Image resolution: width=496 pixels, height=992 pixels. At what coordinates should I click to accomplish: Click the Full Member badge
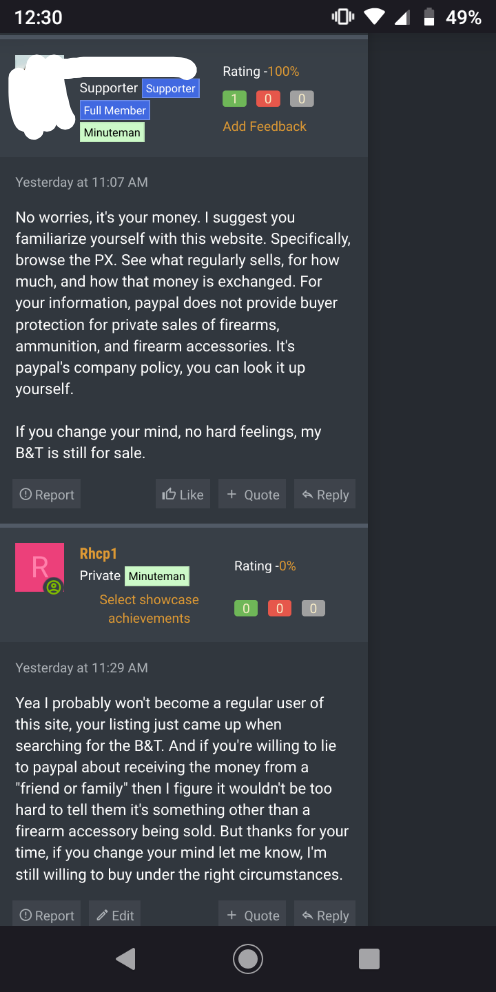point(115,111)
